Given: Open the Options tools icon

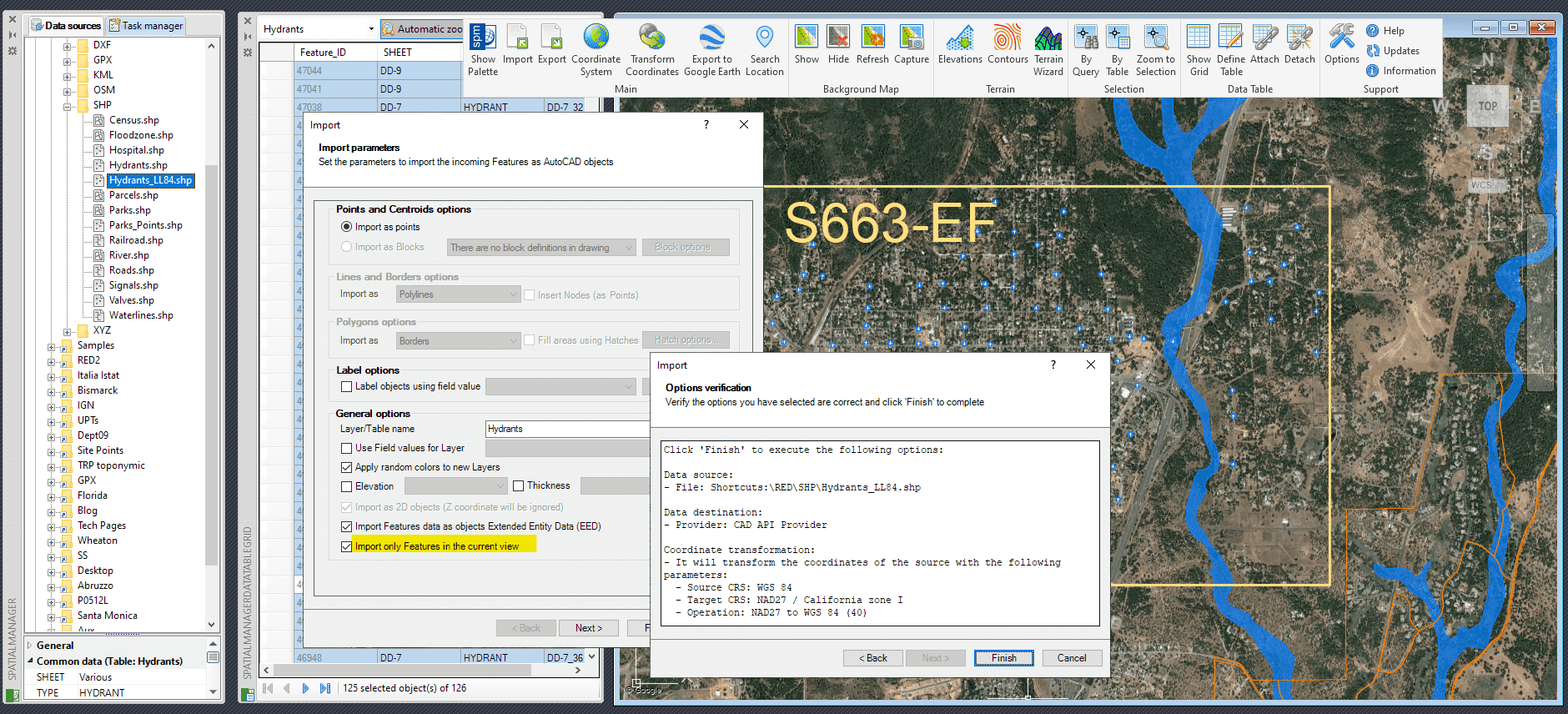Looking at the screenshot, I should pyautogui.click(x=1341, y=44).
